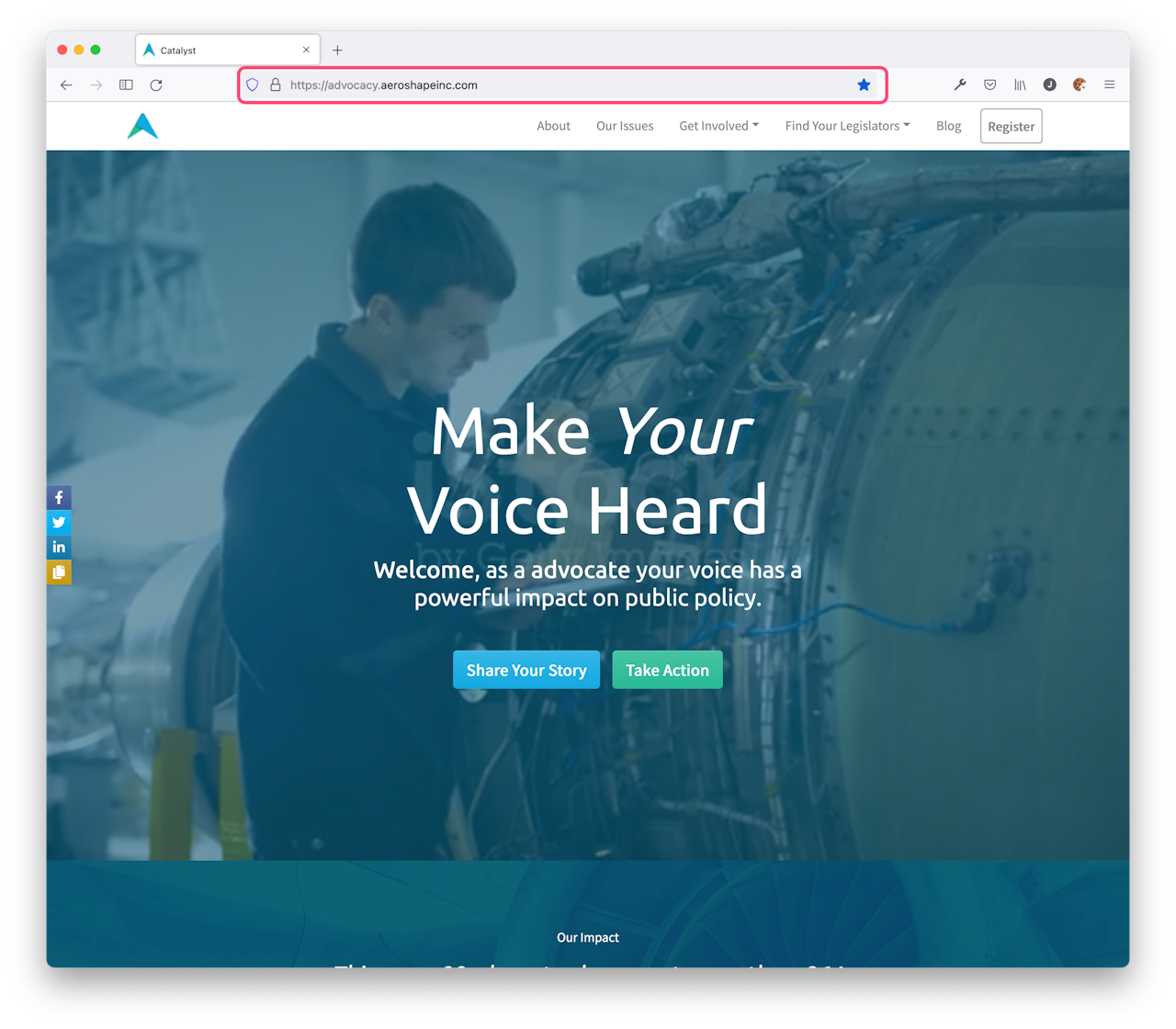View site security padlock info
1176x1029 pixels.
click(x=275, y=85)
